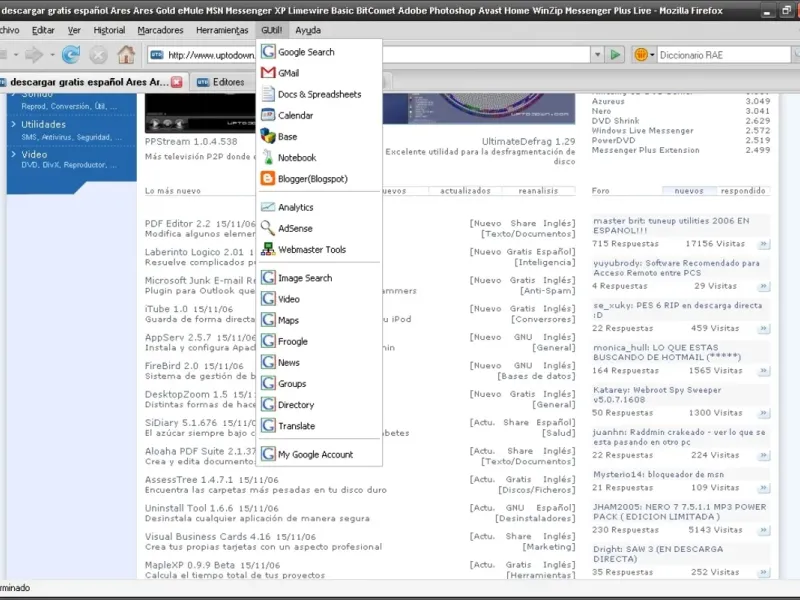800x600 pixels.
Task: Click the Groups icon
Action: 268,383
